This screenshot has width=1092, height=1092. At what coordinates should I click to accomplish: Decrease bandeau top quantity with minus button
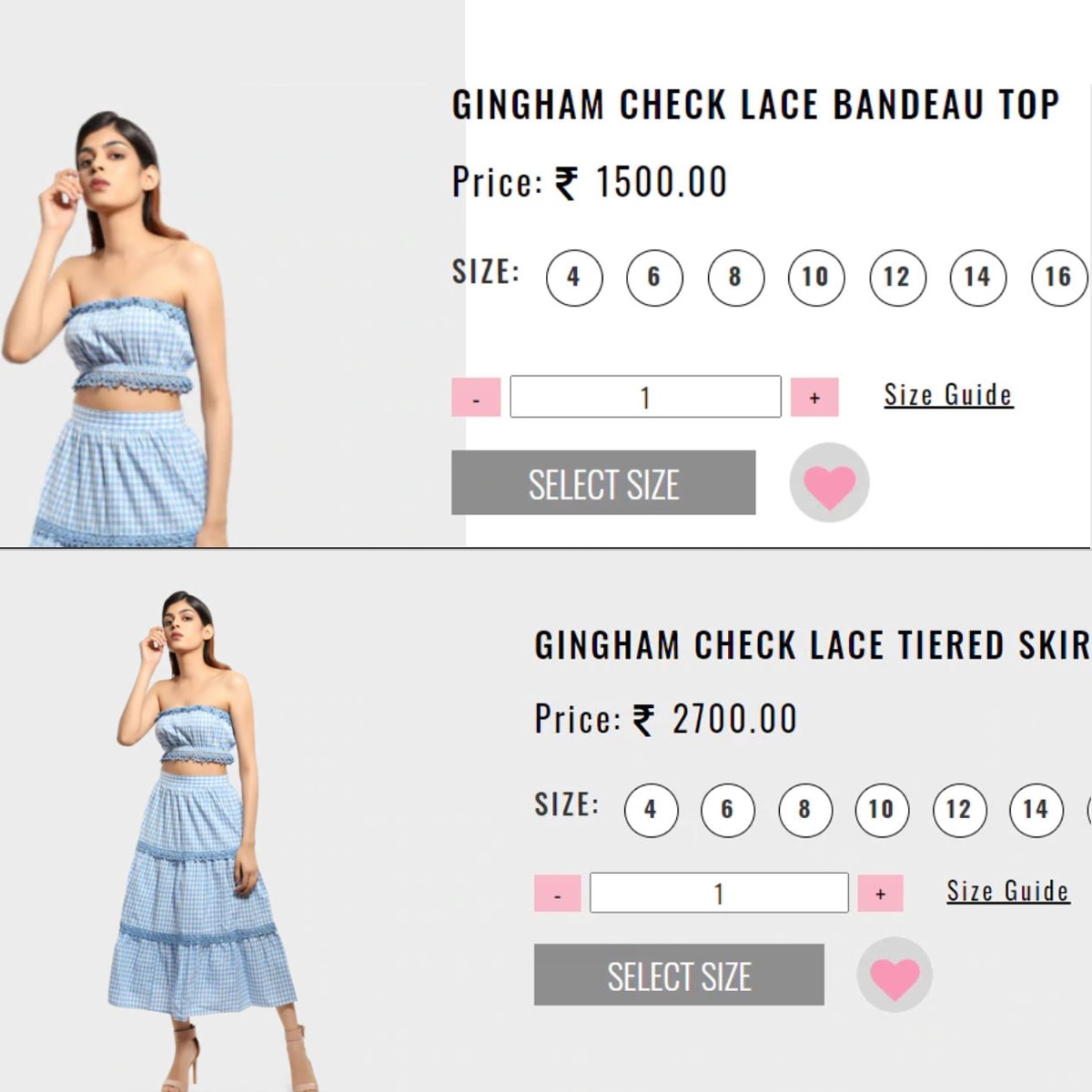point(476,398)
